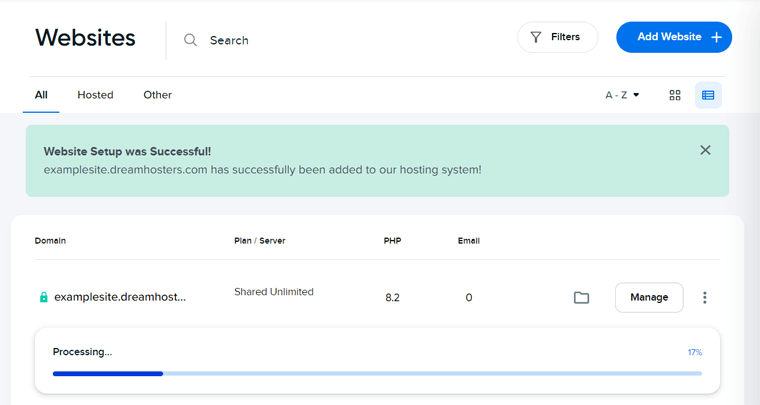Click the Manage button
This screenshot has height=405, width=760.
pyautogui.click(x=649, y=297)
